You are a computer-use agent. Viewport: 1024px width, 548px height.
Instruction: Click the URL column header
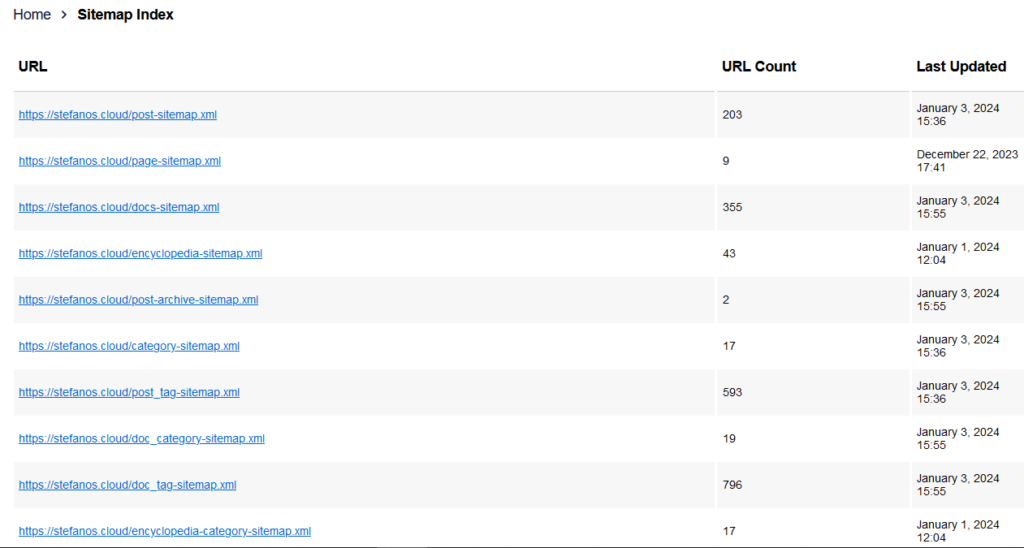(33, 67)
